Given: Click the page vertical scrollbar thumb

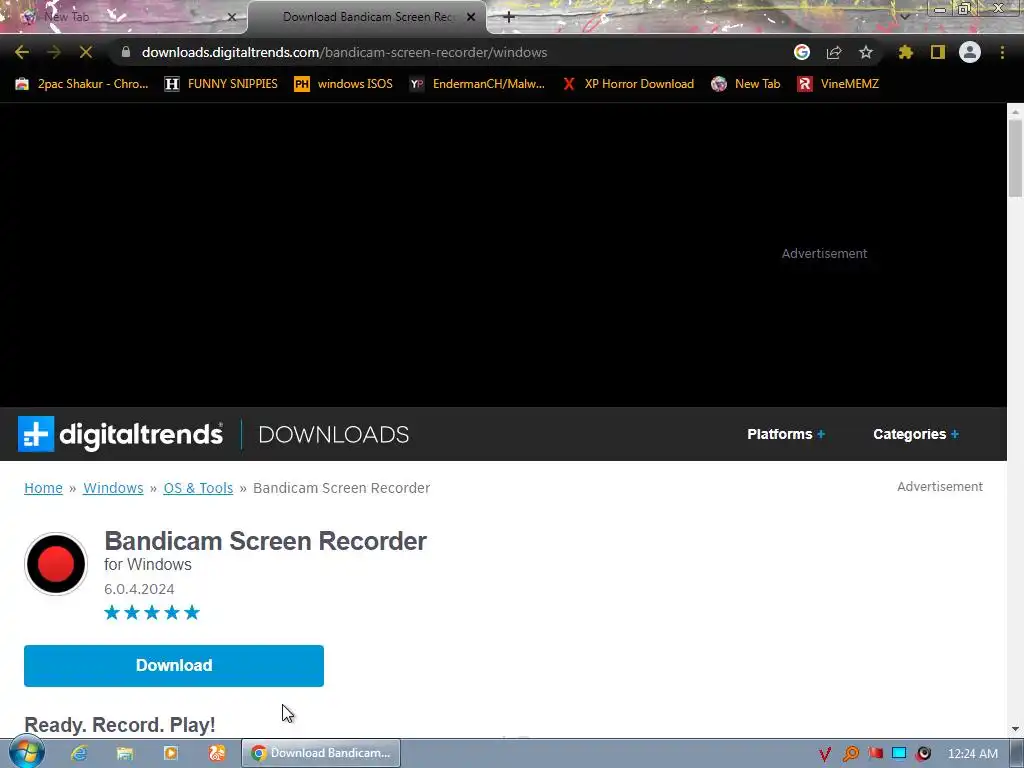Looking at the screenshot, I should 1015,157.
